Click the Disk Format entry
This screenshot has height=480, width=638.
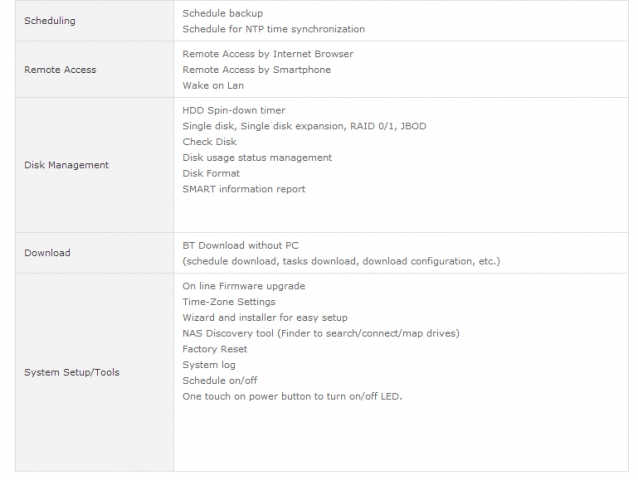coord(211,174)
